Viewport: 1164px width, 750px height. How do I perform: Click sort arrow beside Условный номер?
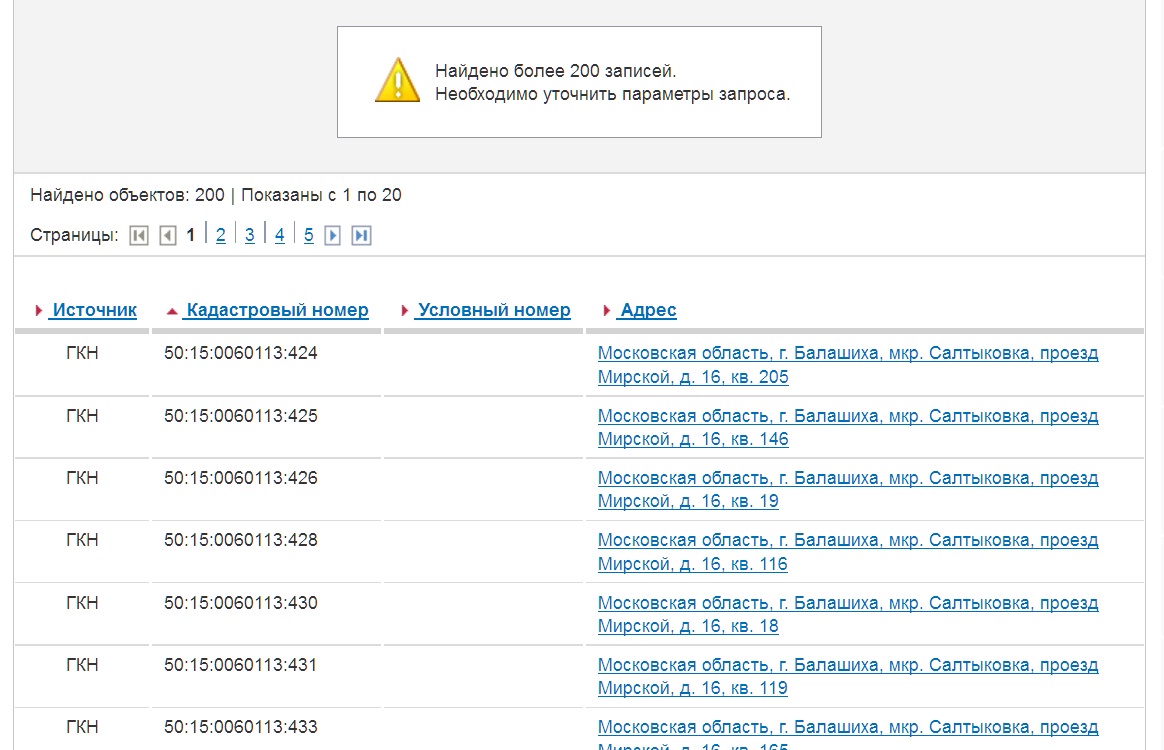pos(405,311)
